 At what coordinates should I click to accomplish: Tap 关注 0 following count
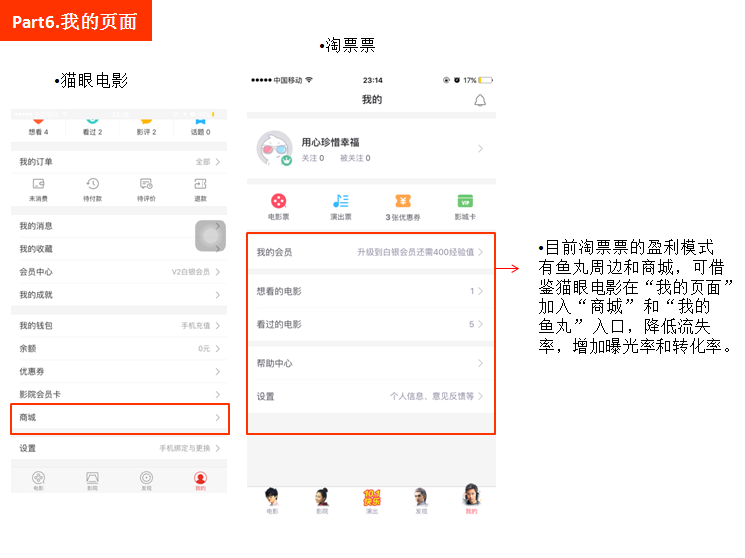[313, 158]
